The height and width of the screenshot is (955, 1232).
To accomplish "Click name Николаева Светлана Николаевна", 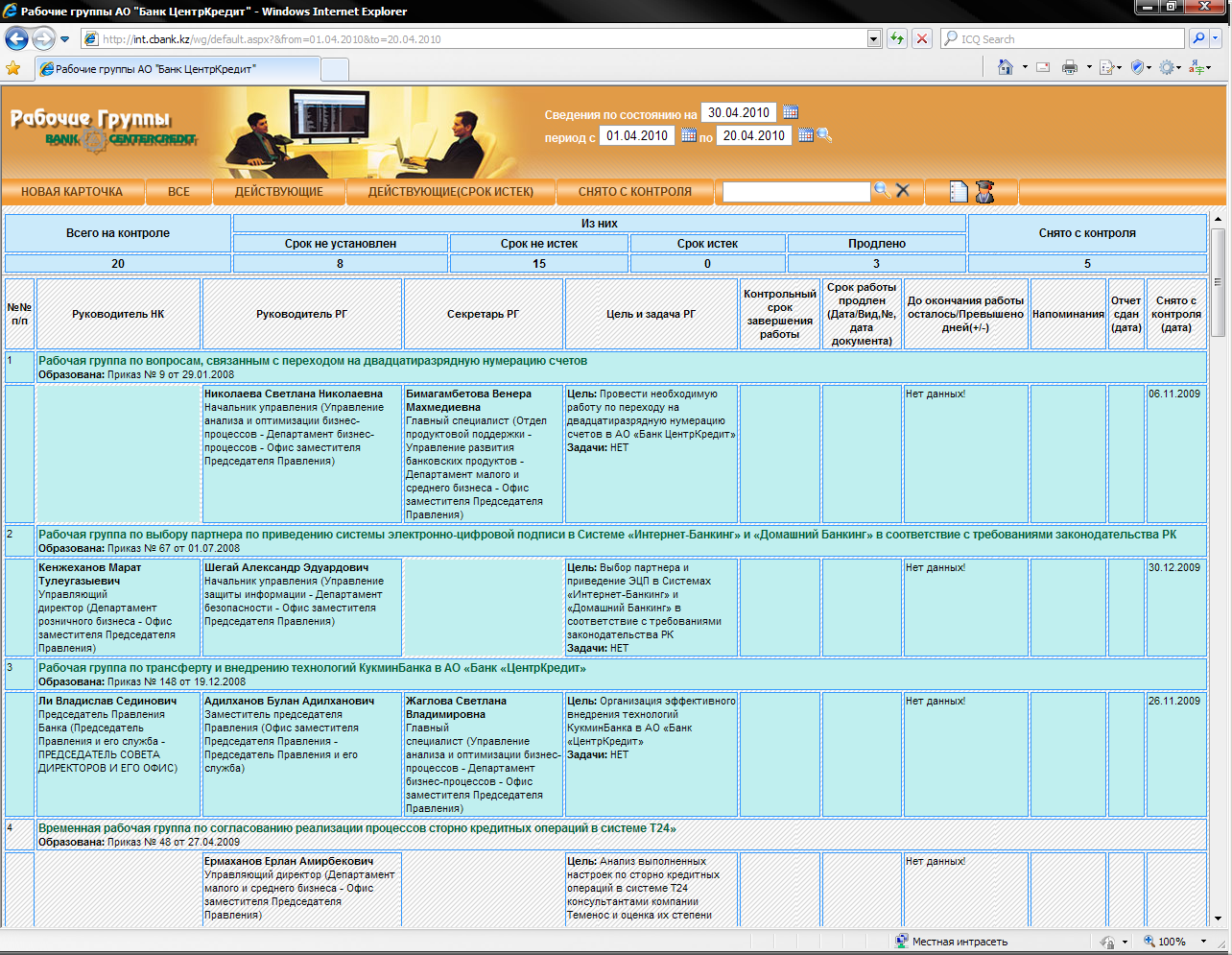I will point(294,394).
